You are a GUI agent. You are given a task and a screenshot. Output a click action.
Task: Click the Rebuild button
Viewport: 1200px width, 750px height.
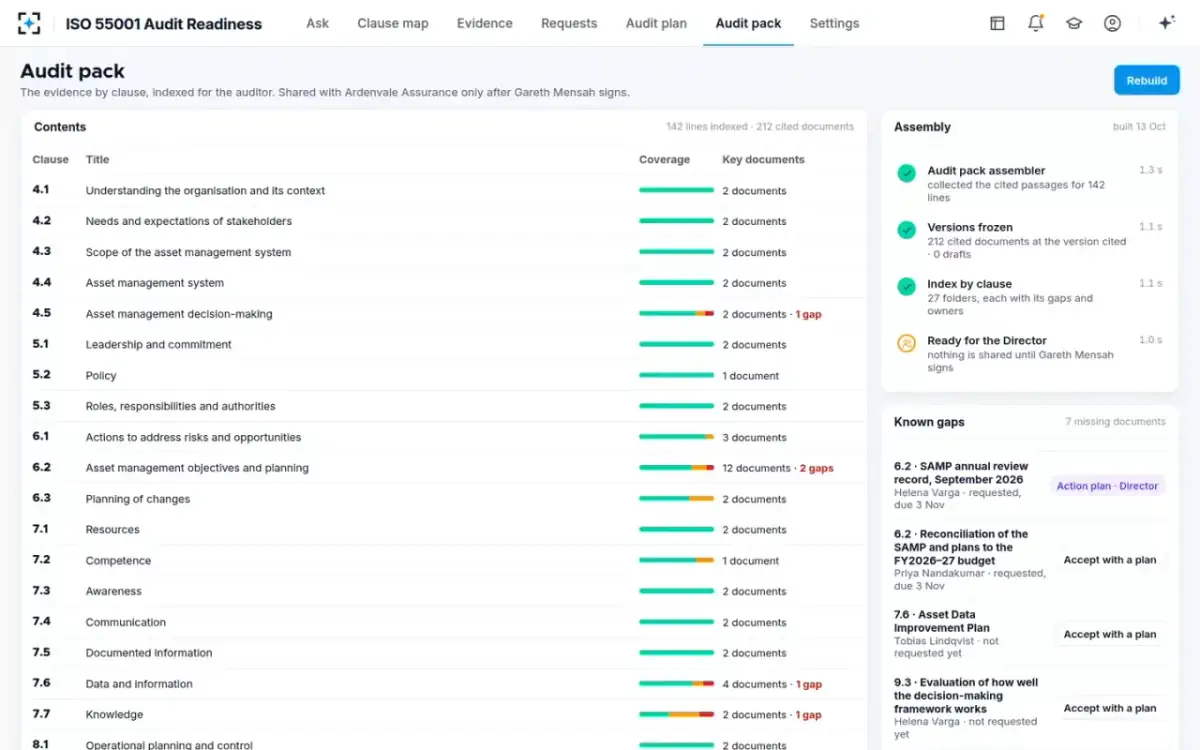1147,80
